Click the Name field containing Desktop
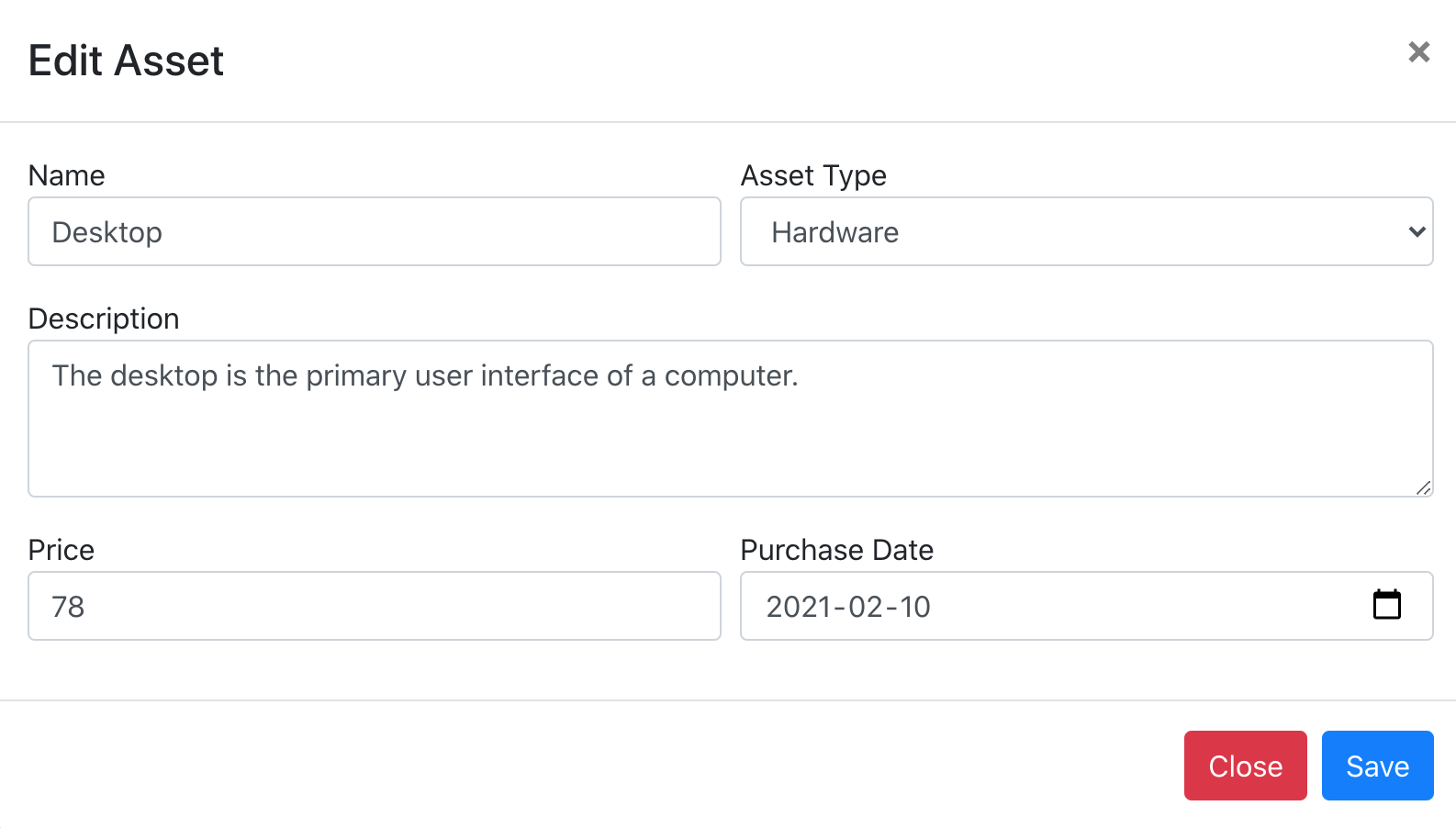 375,231
